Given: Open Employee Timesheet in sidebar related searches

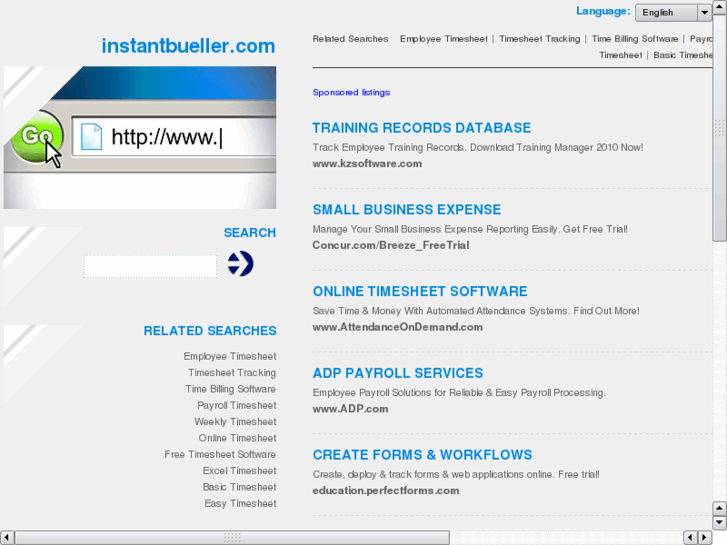Looking at the screenshot, I should (230, 356).
